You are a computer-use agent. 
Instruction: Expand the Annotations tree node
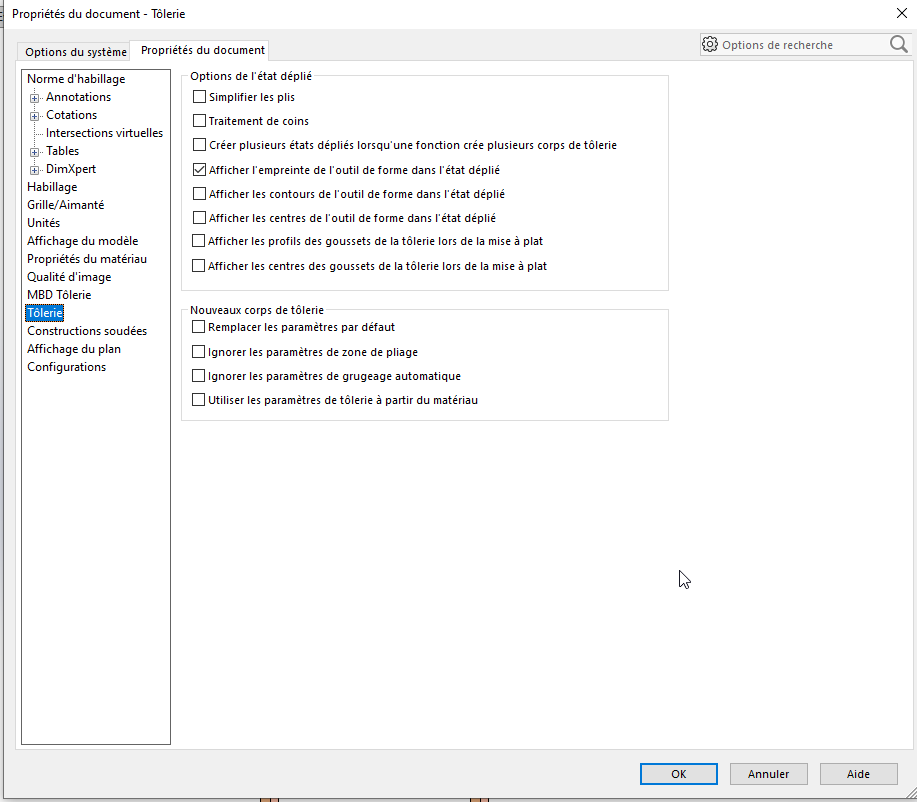coord(35,98)
